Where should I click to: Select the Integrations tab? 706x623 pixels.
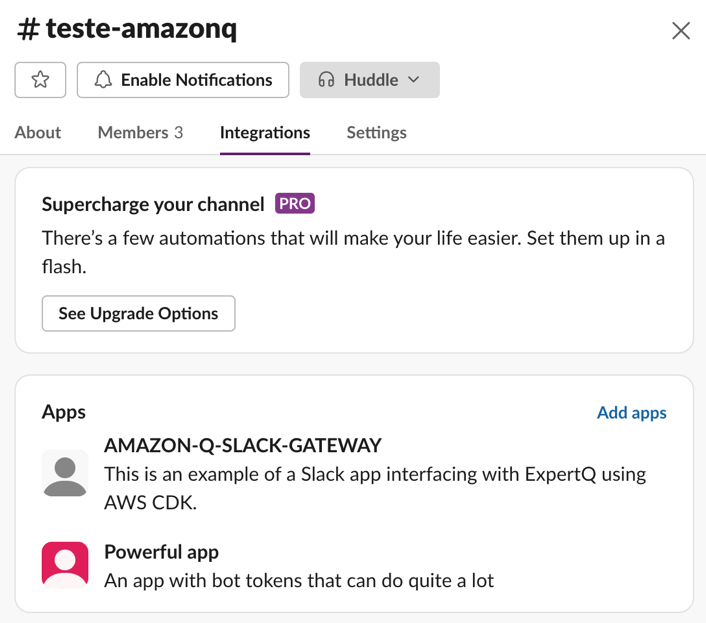[265, 132]
